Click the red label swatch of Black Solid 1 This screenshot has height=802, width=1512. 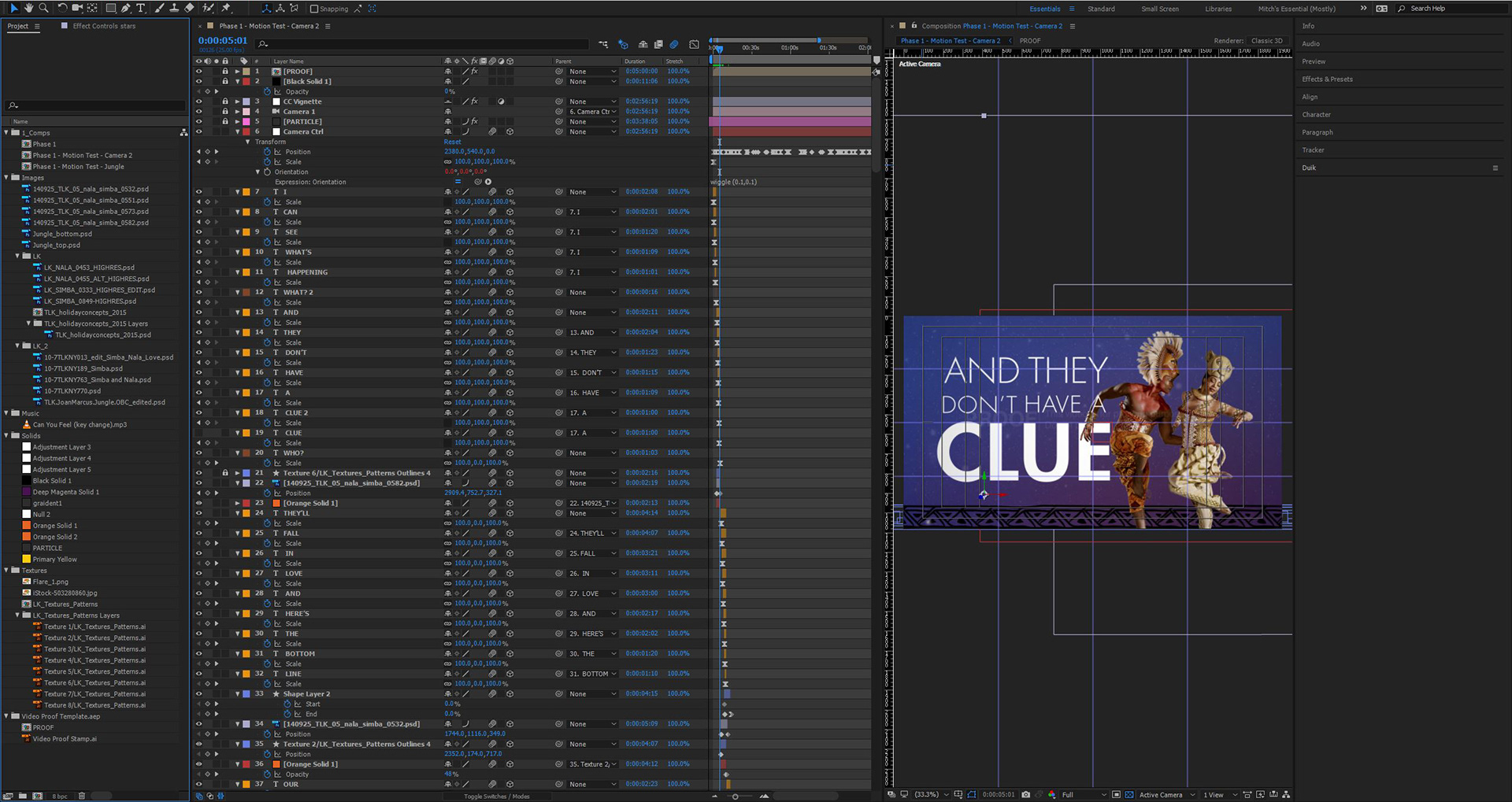246,81
